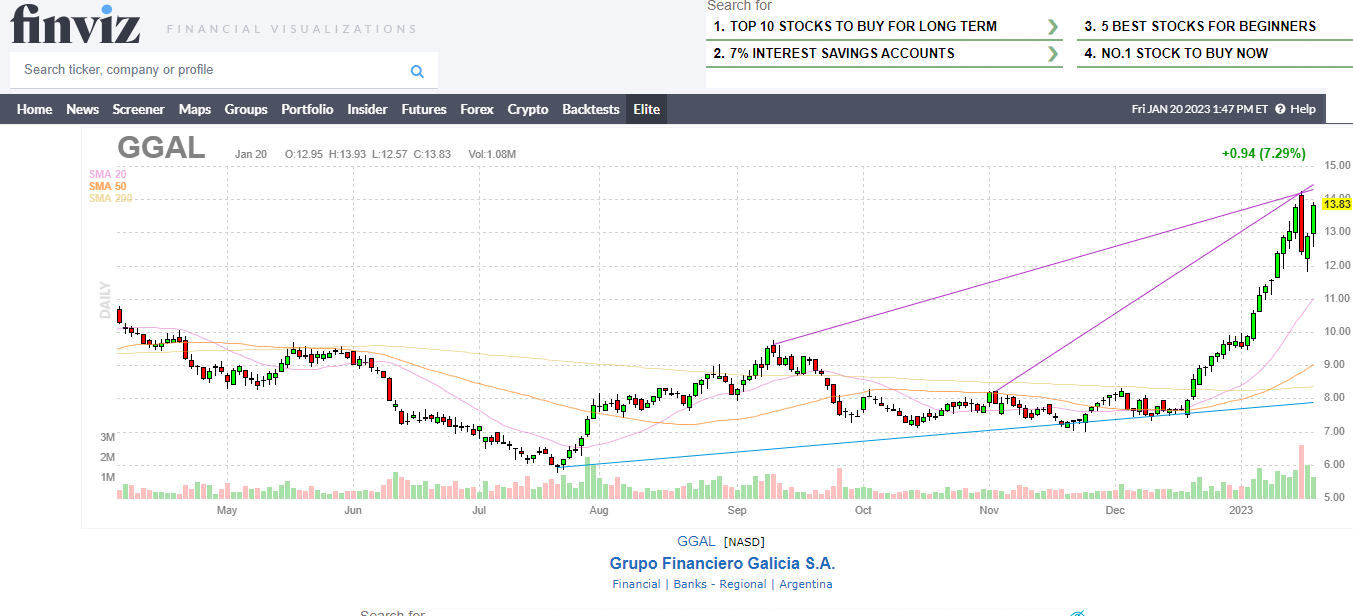Click the 13.83 current price tag
The image size is (1353, 616).
coord(1336,204)
